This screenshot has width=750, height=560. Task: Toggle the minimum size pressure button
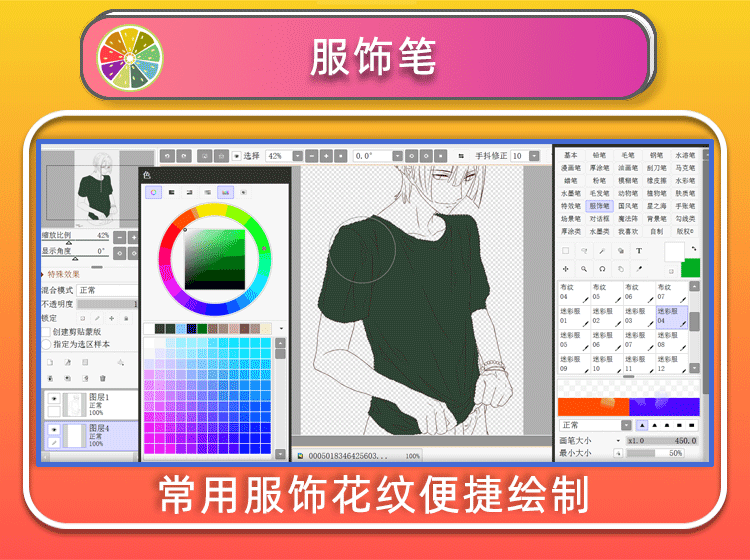click(618, 453)
